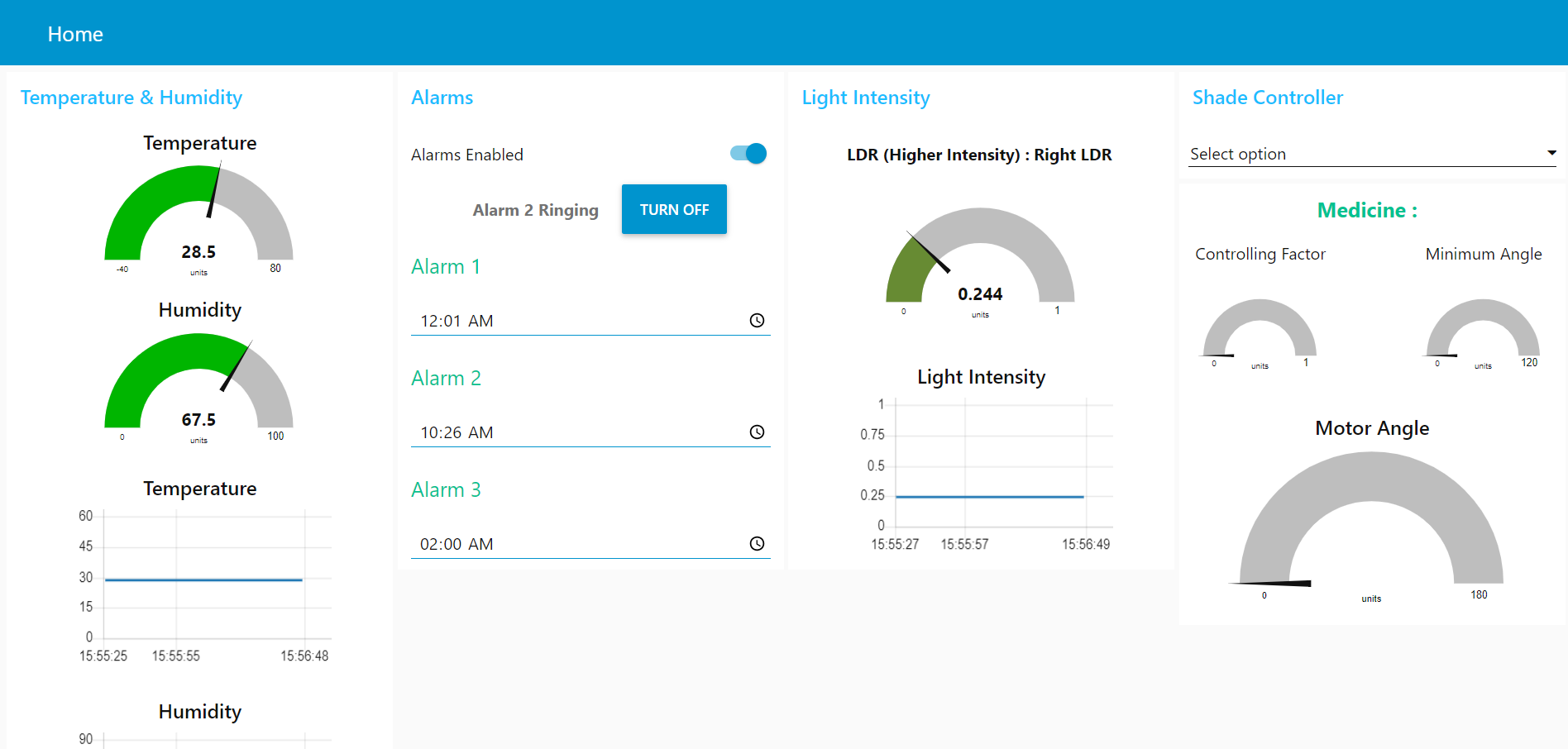Toggle the Alarms Enabled switch
Viewport: 1568px width, 749px height.
click(x=748, y=154)
